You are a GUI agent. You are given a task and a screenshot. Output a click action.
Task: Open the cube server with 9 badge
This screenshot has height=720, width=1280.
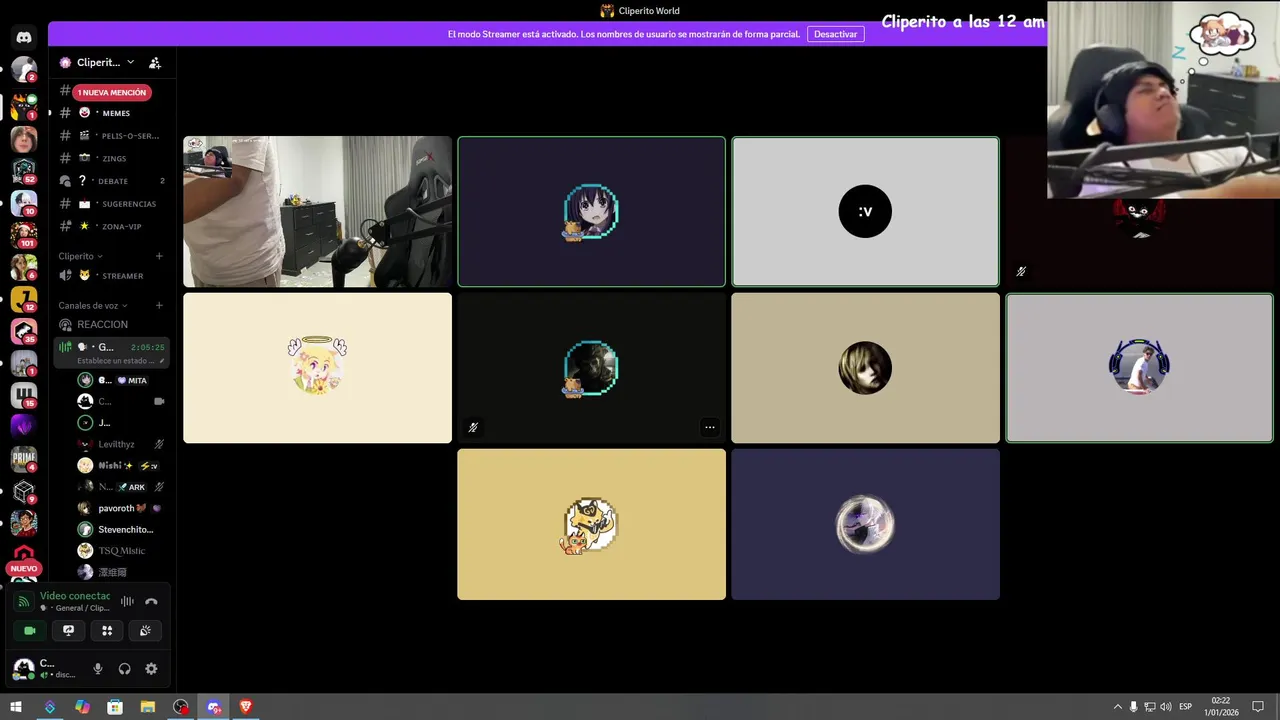(x=24, y=491)
